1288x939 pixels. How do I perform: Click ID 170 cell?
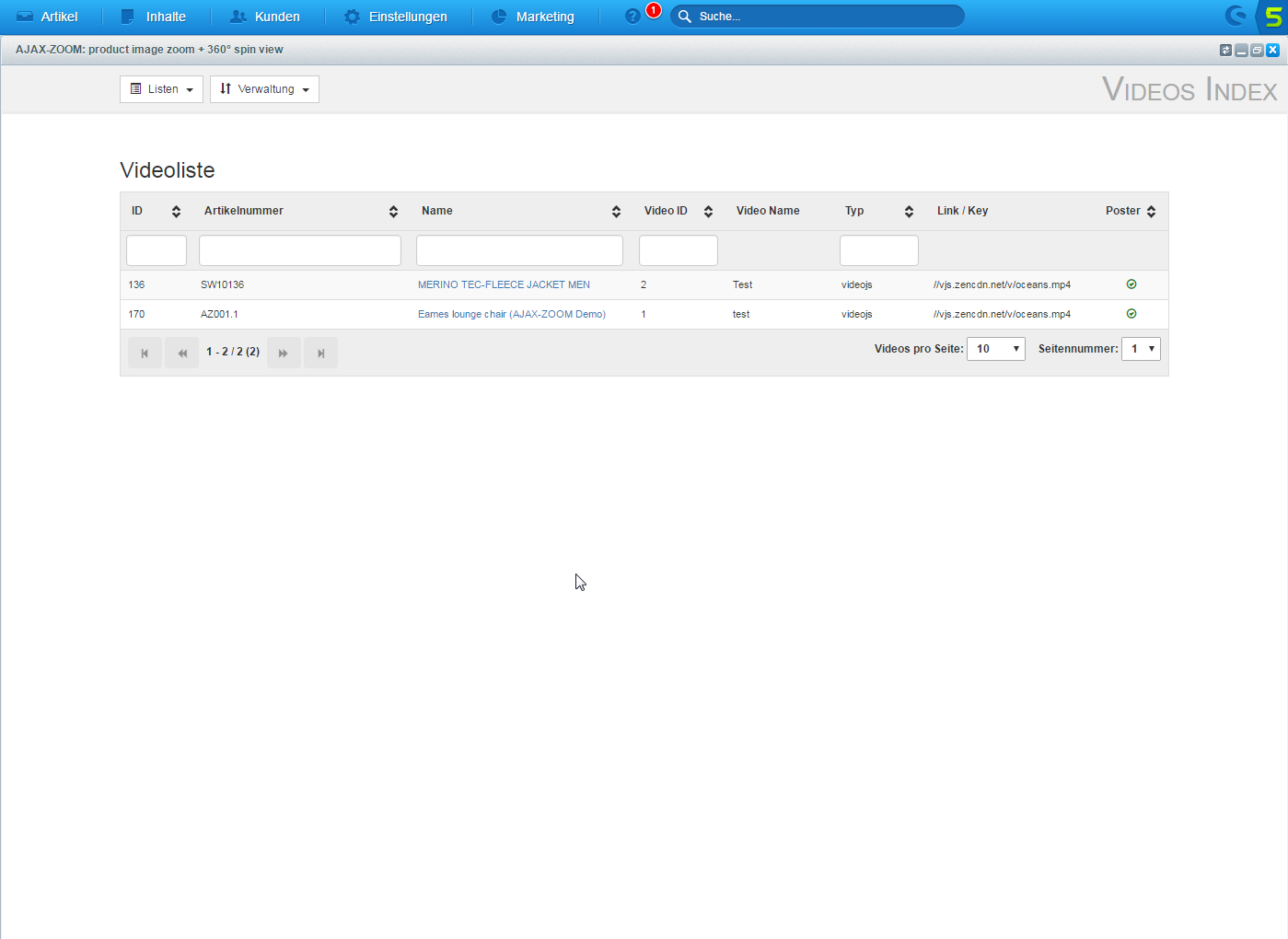[x=136, y=315]
